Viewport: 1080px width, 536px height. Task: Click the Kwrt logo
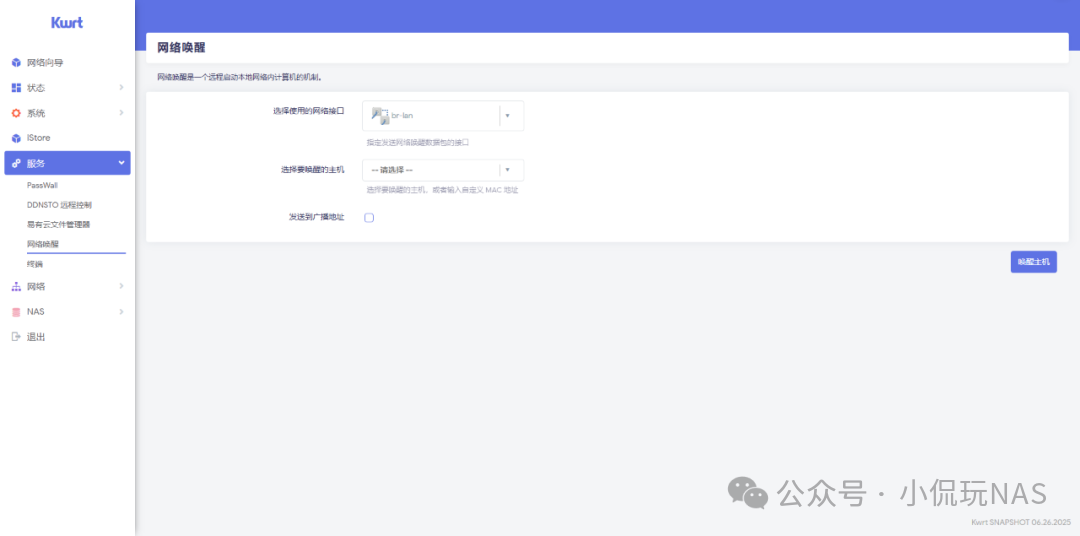click(x=67, y=23)
